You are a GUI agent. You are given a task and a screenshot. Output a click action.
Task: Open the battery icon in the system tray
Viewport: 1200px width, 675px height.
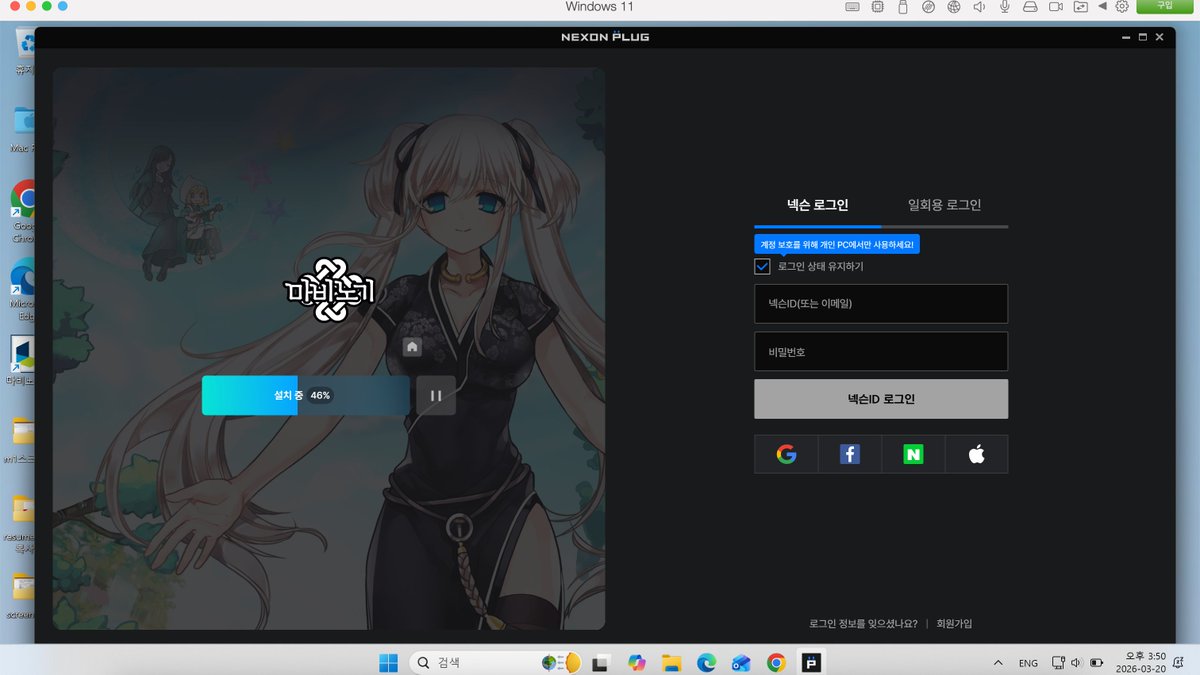pos(1096,662)
